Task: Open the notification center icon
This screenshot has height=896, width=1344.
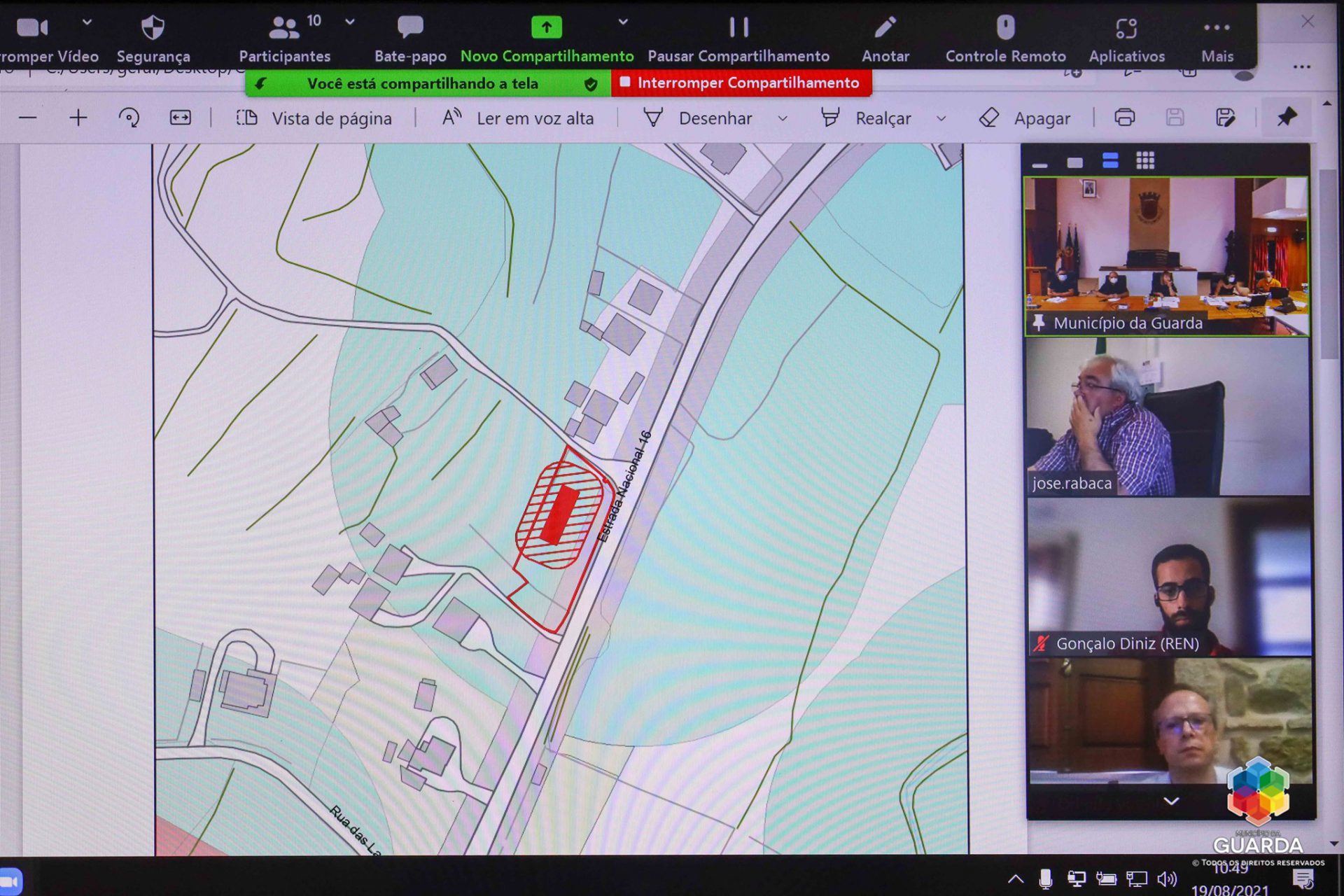Action: [x=1303, y=879]
